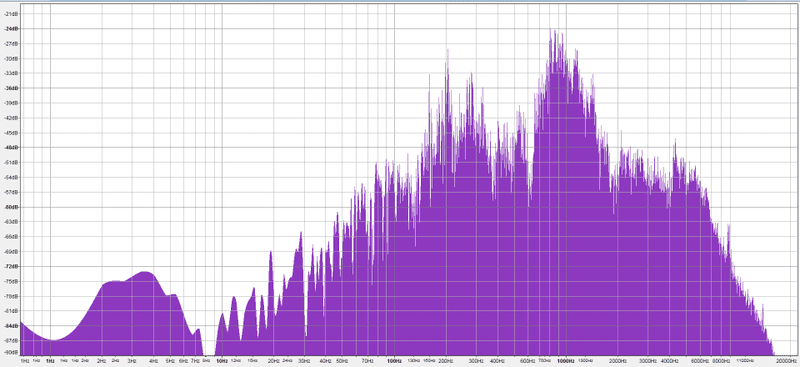Click the 50Hz frequency axis label
Screen dimensions: 800x367
342,360
